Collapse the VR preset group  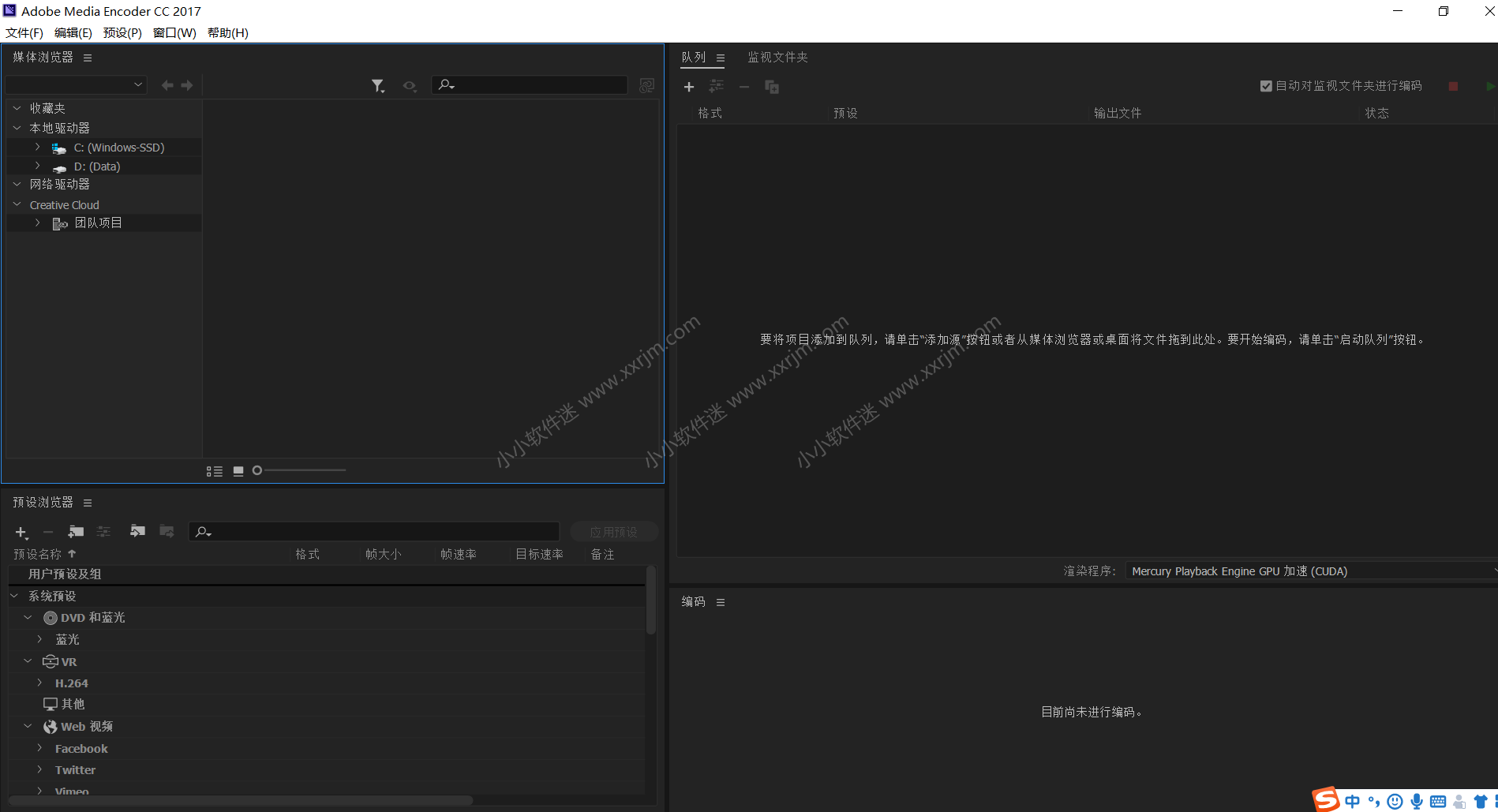pyautogui.click(x=28, y=661)
